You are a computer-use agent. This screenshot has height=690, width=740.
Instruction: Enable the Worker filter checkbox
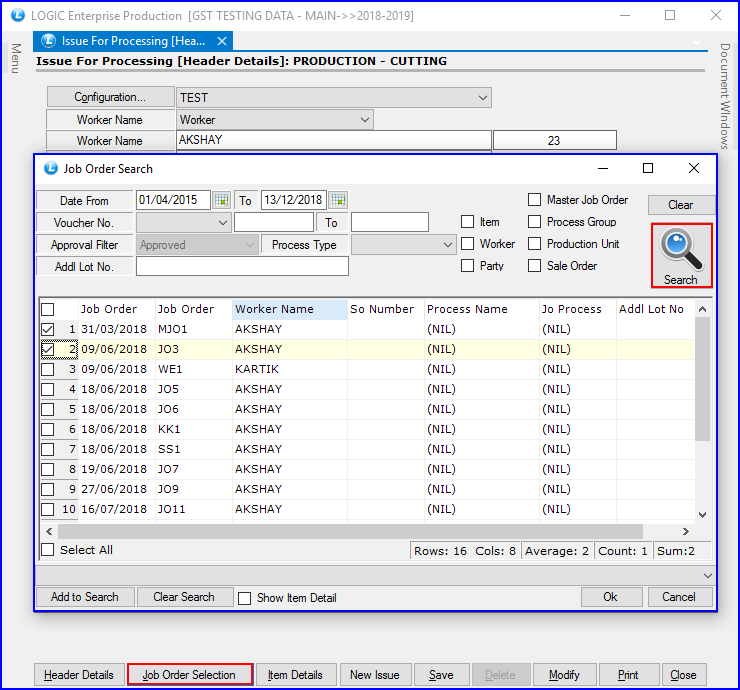(467, 244)
